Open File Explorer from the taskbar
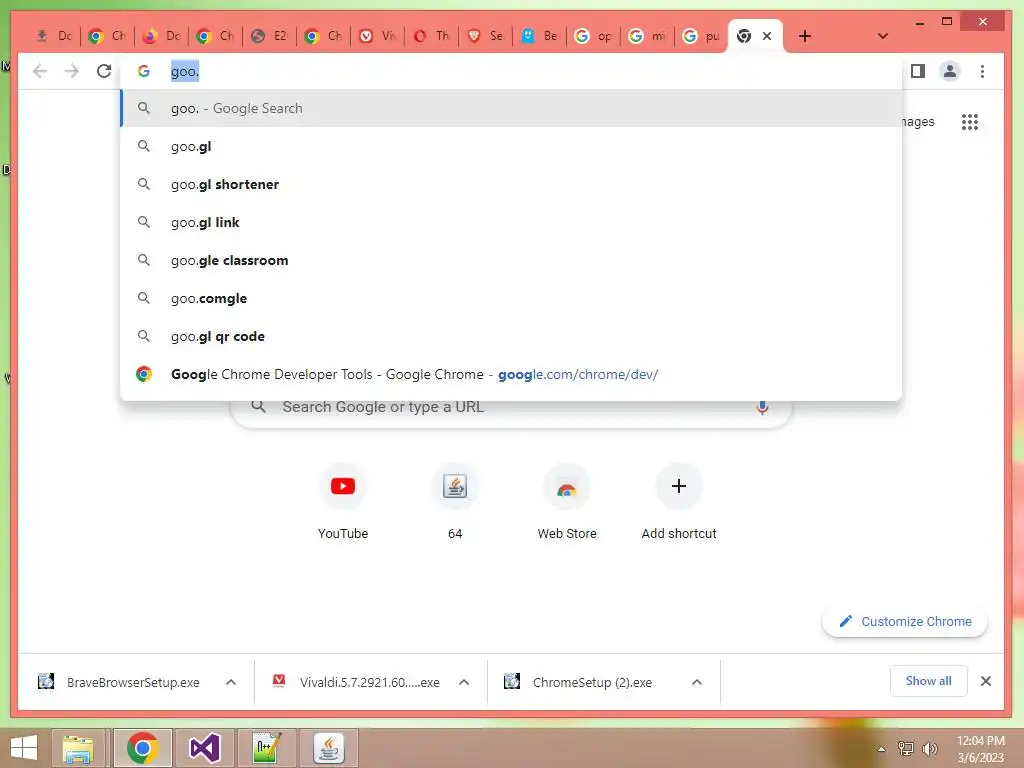This screenshot has width=1024, height=768. click(78, 748)
